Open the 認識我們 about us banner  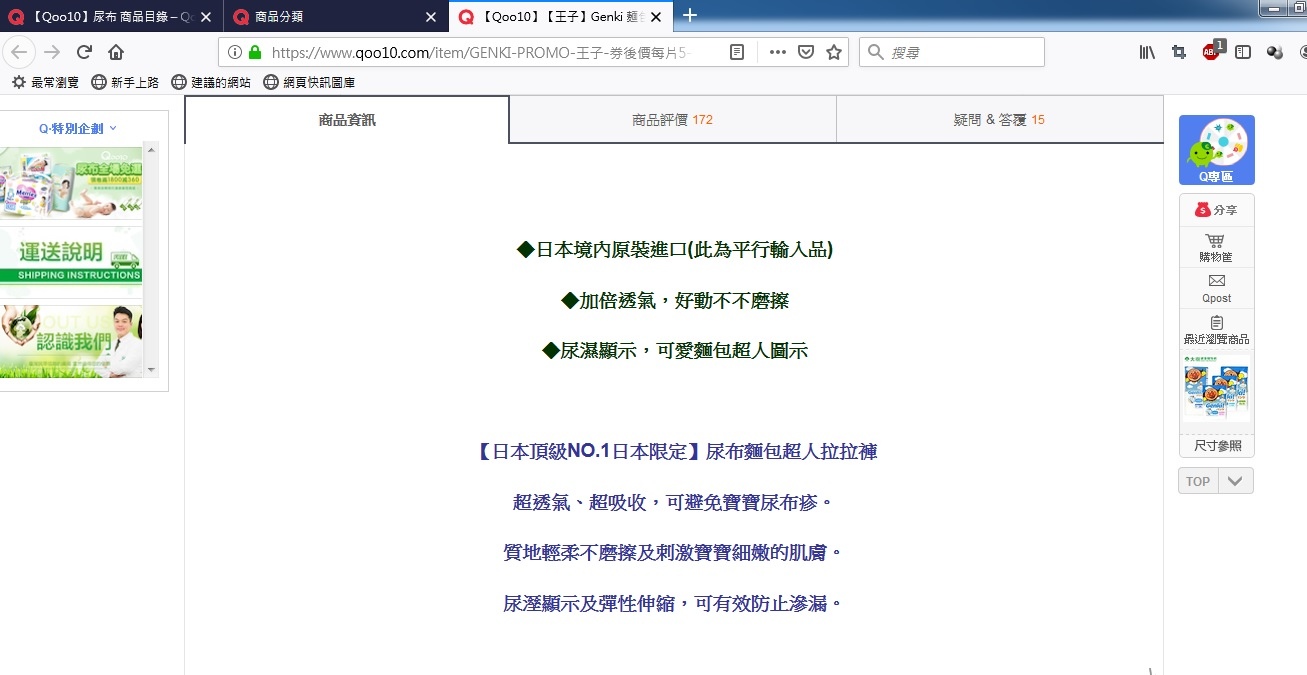71,341
